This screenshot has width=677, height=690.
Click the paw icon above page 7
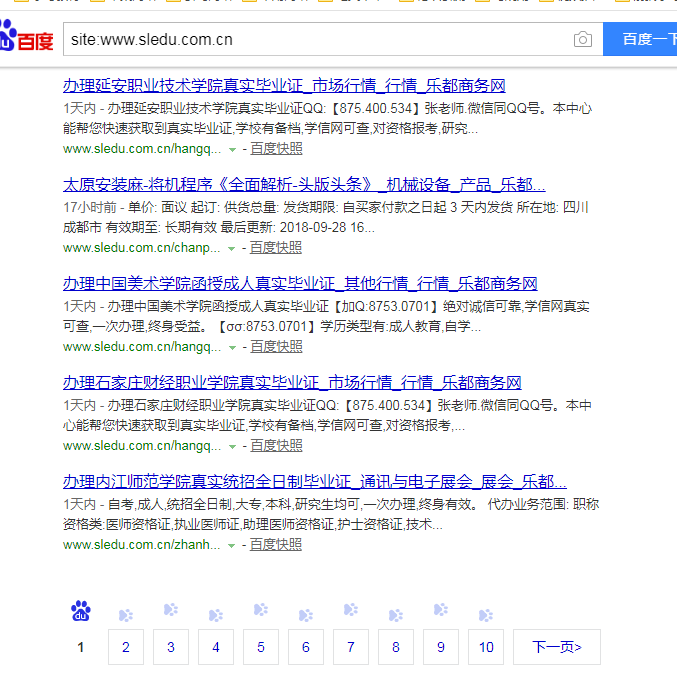click(351, 610)
